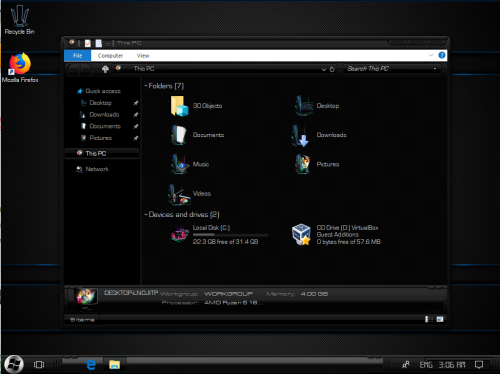Open the search box dropdown arrow
The width and height of the screenshot is (500, 374).
(435, 69)
